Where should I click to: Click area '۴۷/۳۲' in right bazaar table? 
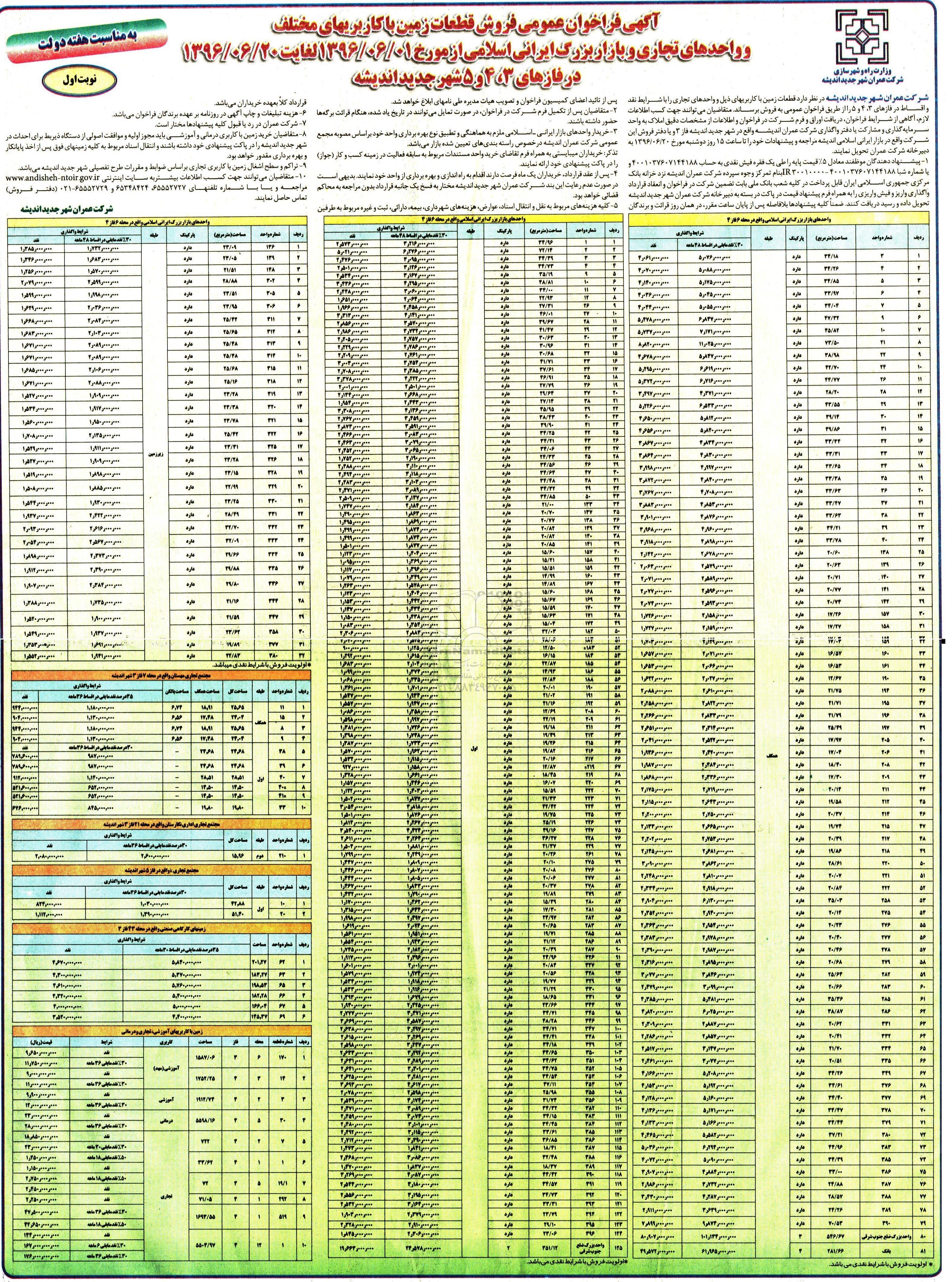[831, 318]
